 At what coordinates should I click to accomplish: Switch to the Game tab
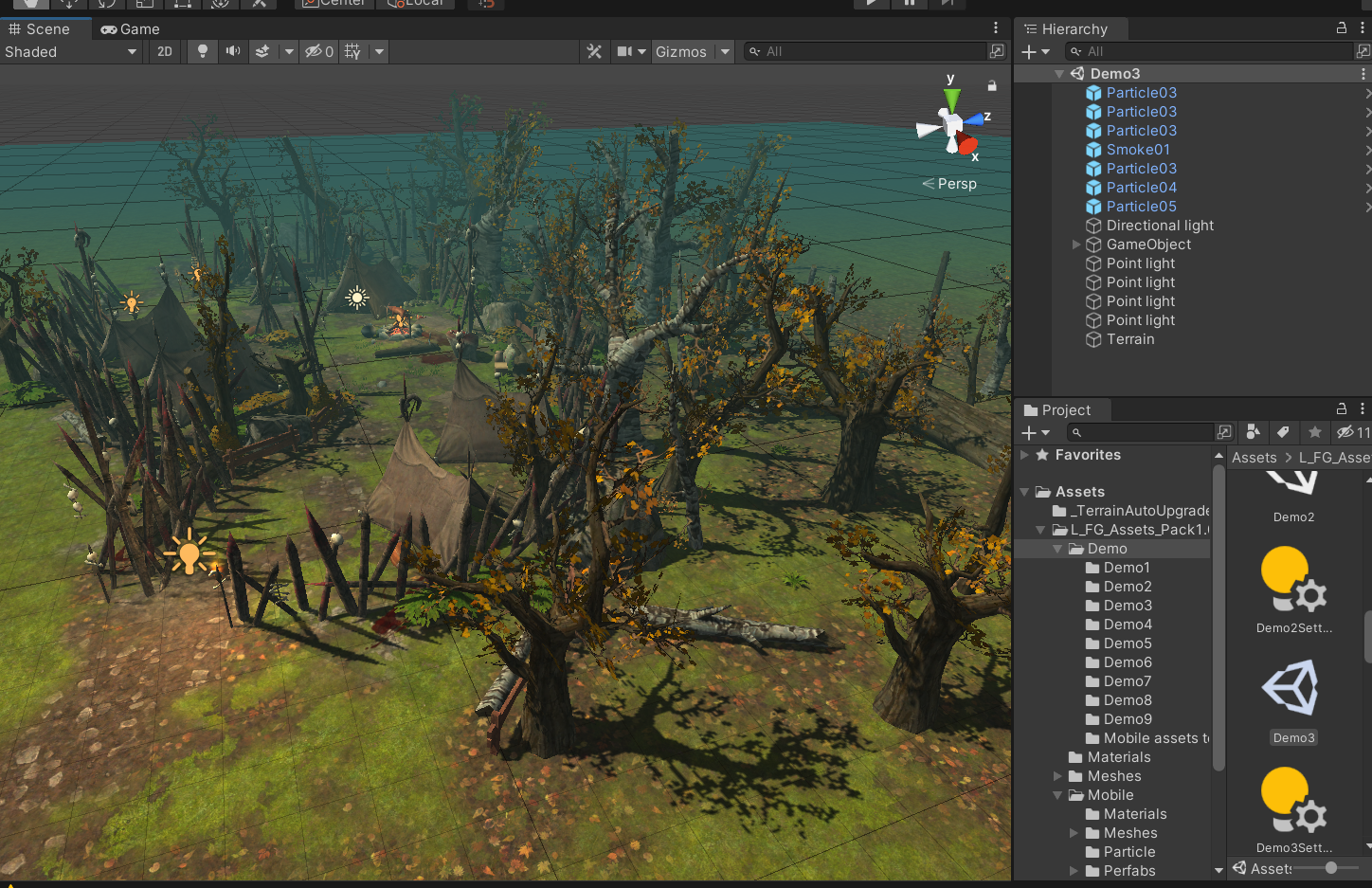(131, 29)
